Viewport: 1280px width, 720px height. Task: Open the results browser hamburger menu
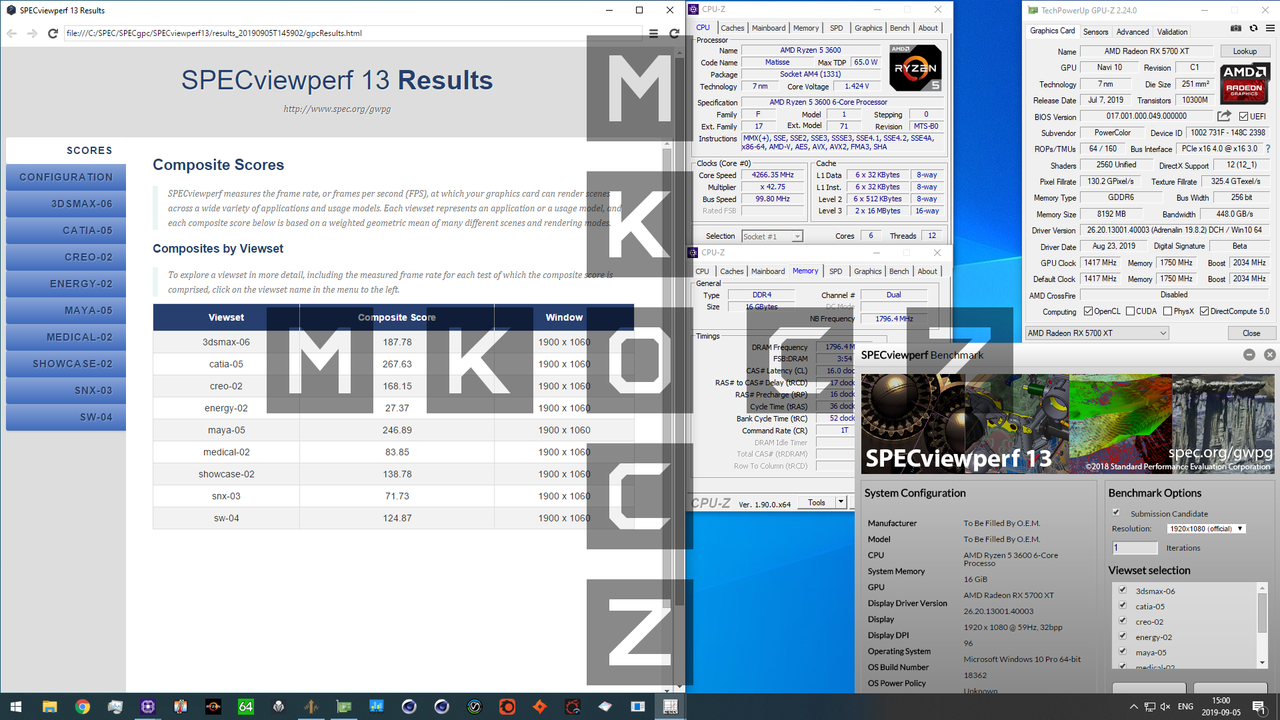click(x=654, y=33)
